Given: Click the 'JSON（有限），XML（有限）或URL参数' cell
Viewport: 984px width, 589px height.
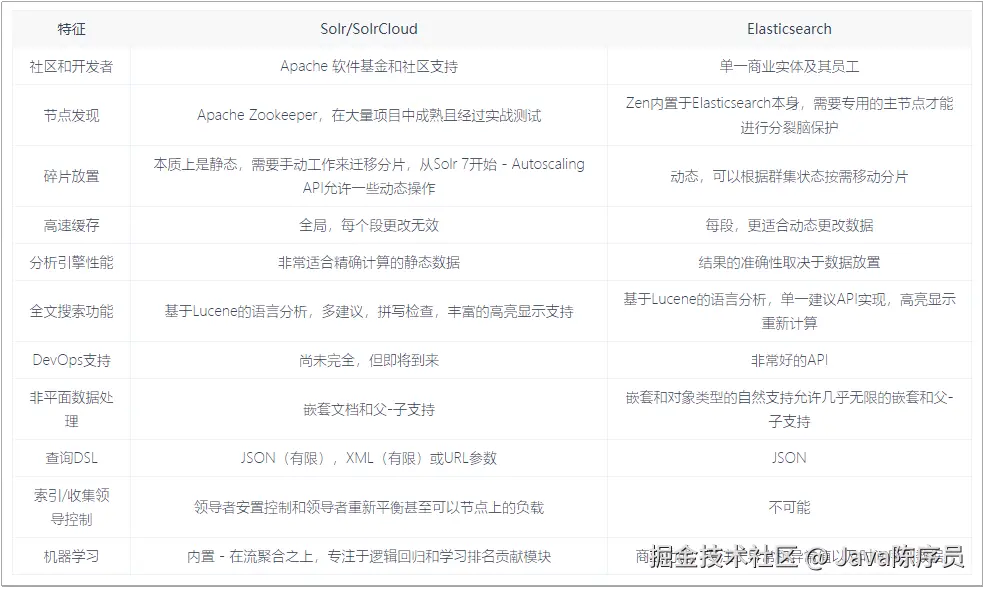Looking at the screenshot, I should click(x=368, y=458).
